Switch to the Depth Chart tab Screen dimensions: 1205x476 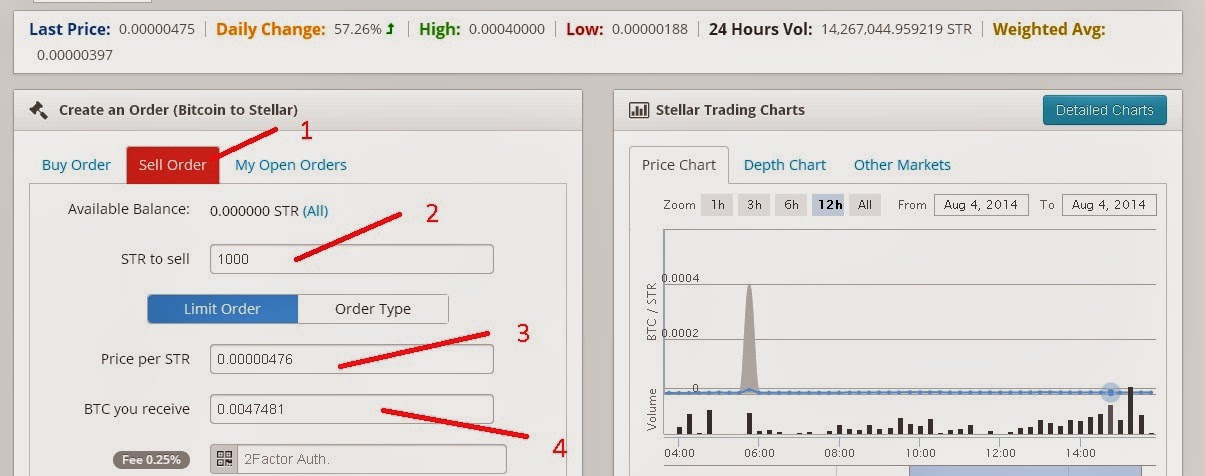pyautogui.click(x=785, y=165)
